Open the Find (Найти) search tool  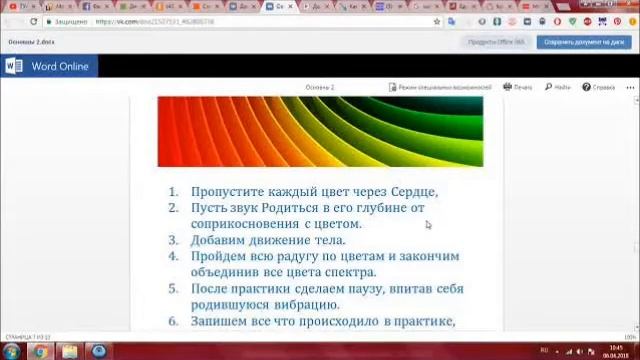coord(558,87)
